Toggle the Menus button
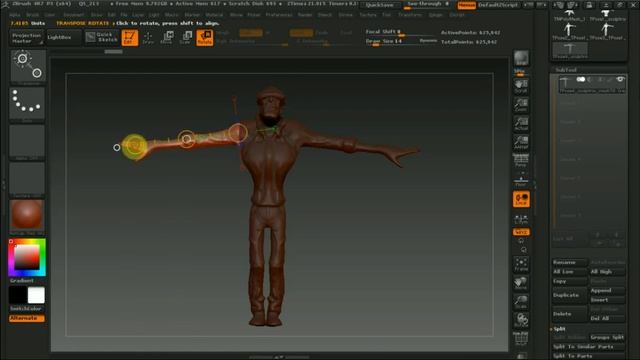640x360 pixels. tap(467, 5)
